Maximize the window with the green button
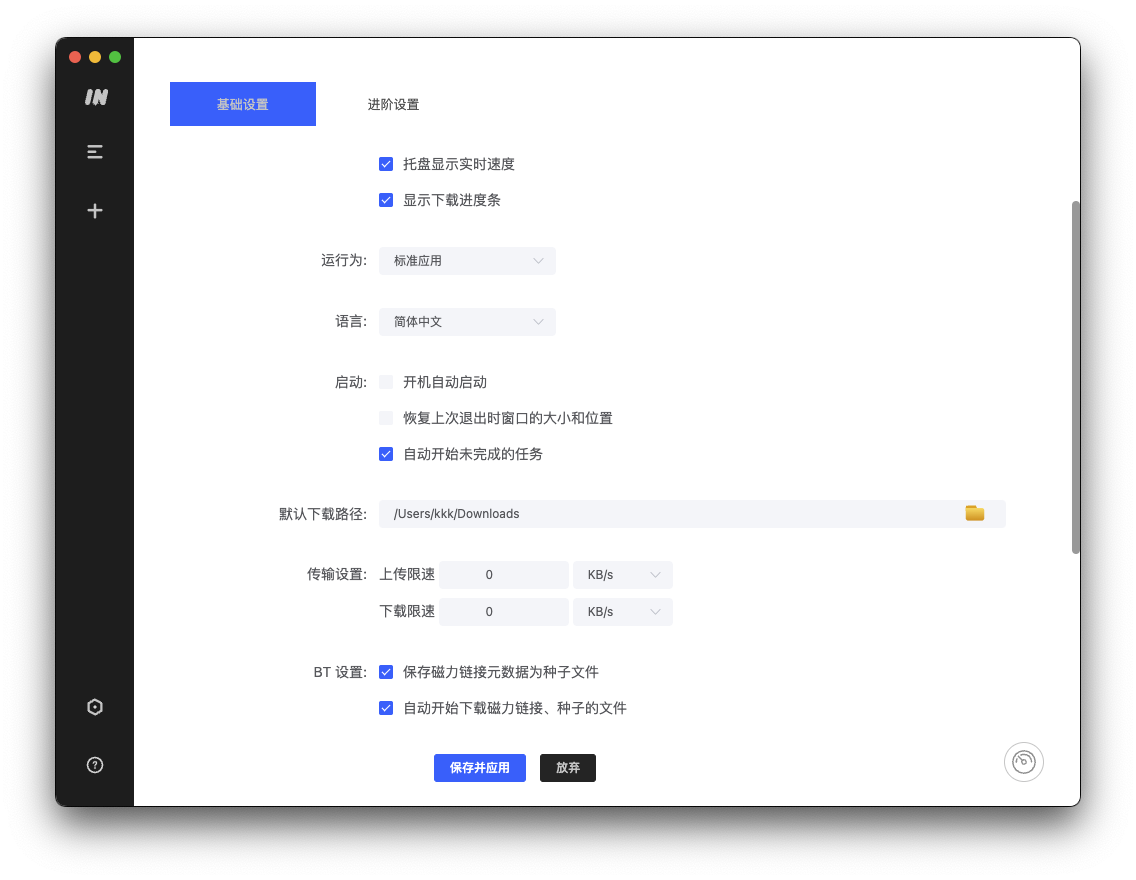1136x880 pixels. click(x=115, y=57)
